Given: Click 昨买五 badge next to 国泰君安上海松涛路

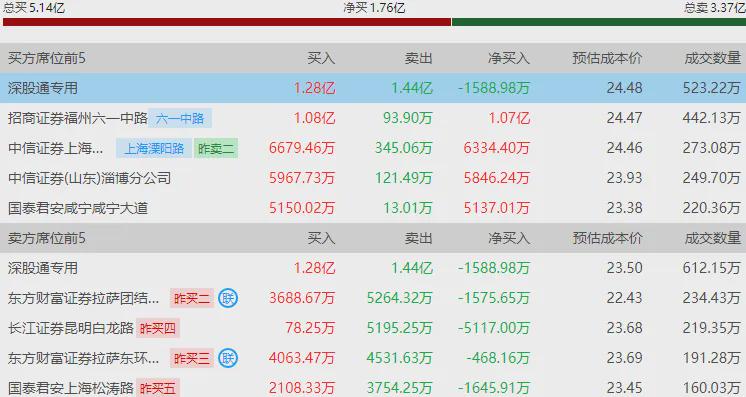Looking at the screenshot, I should coord(158,388).
